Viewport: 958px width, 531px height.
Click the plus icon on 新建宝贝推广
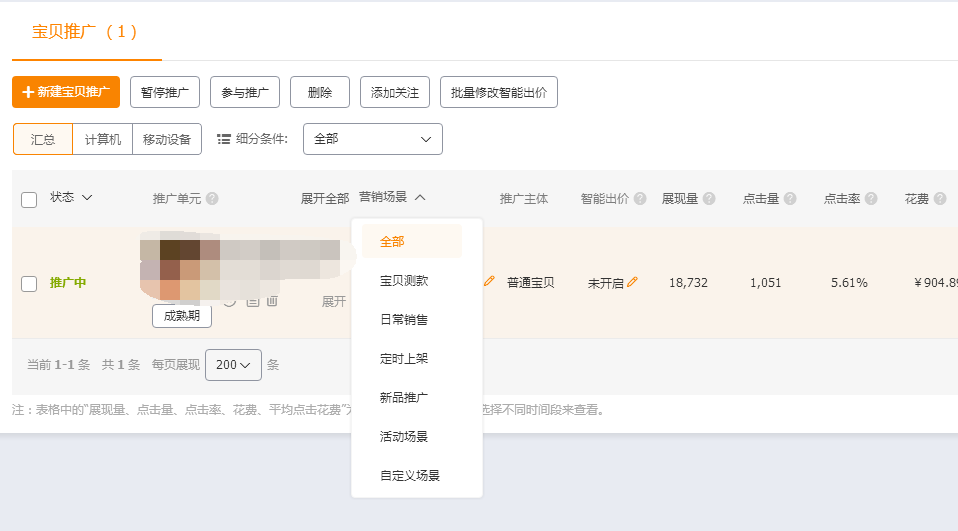(x=27, y=92)
